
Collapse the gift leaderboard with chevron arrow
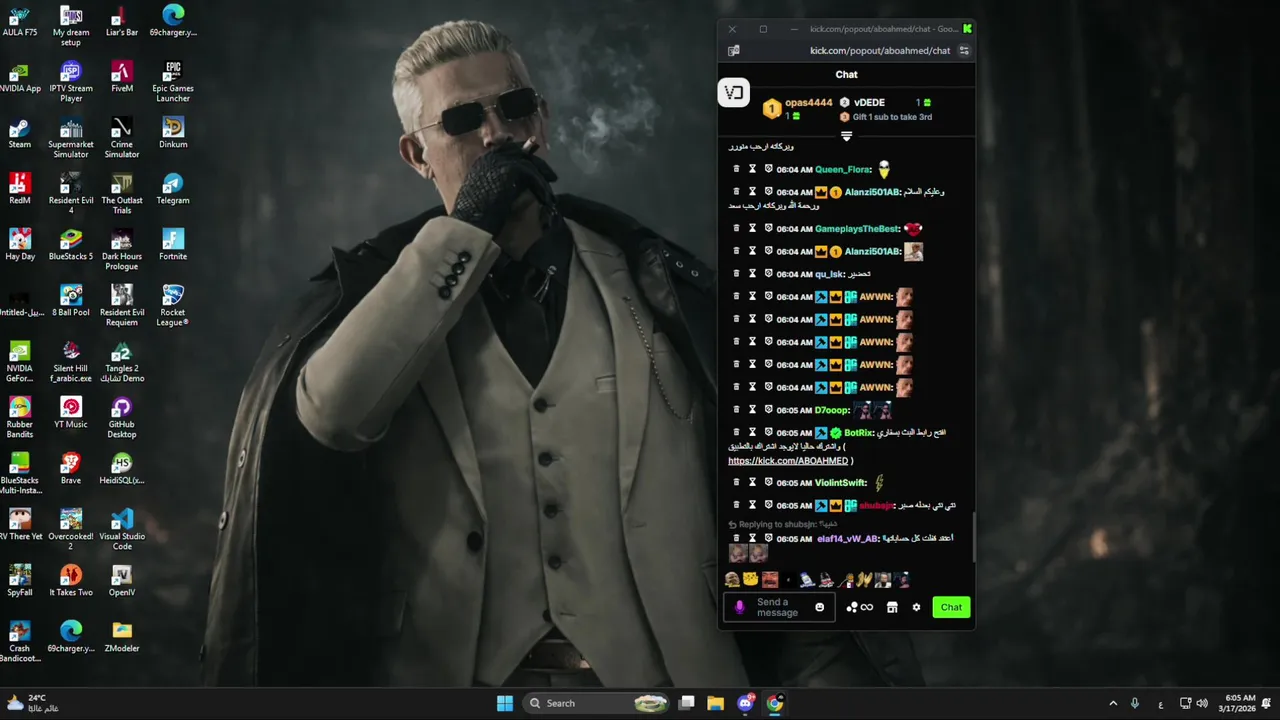pyautogui.click(x=846, y=136)
